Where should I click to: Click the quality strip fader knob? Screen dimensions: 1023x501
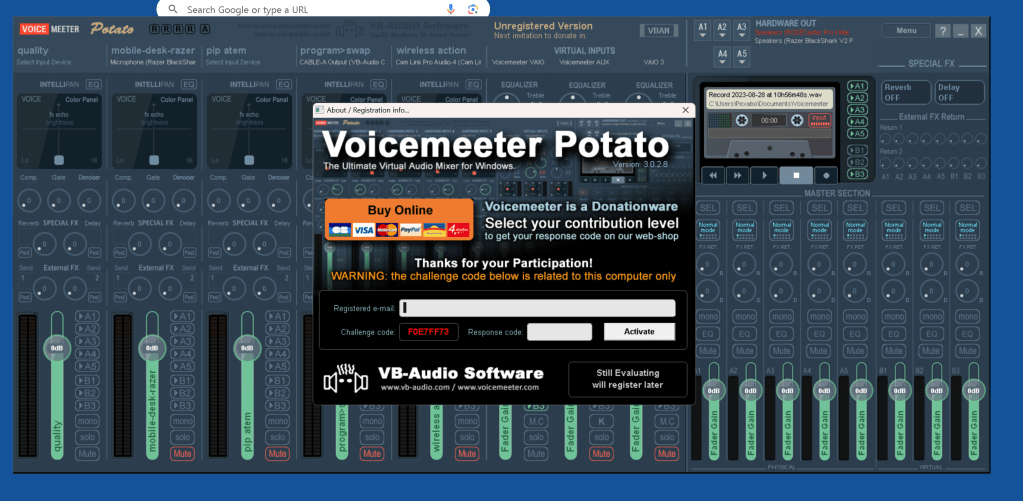tap(57, 348)
